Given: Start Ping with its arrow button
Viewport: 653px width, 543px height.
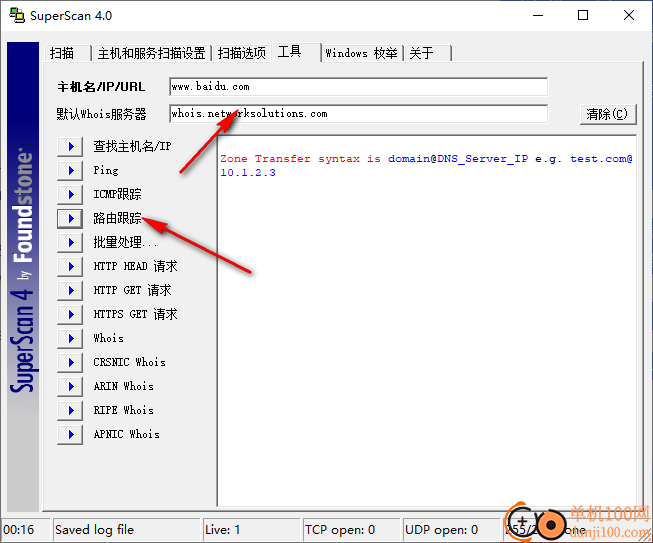Looking at the screenshot, I should click(70, 170).
